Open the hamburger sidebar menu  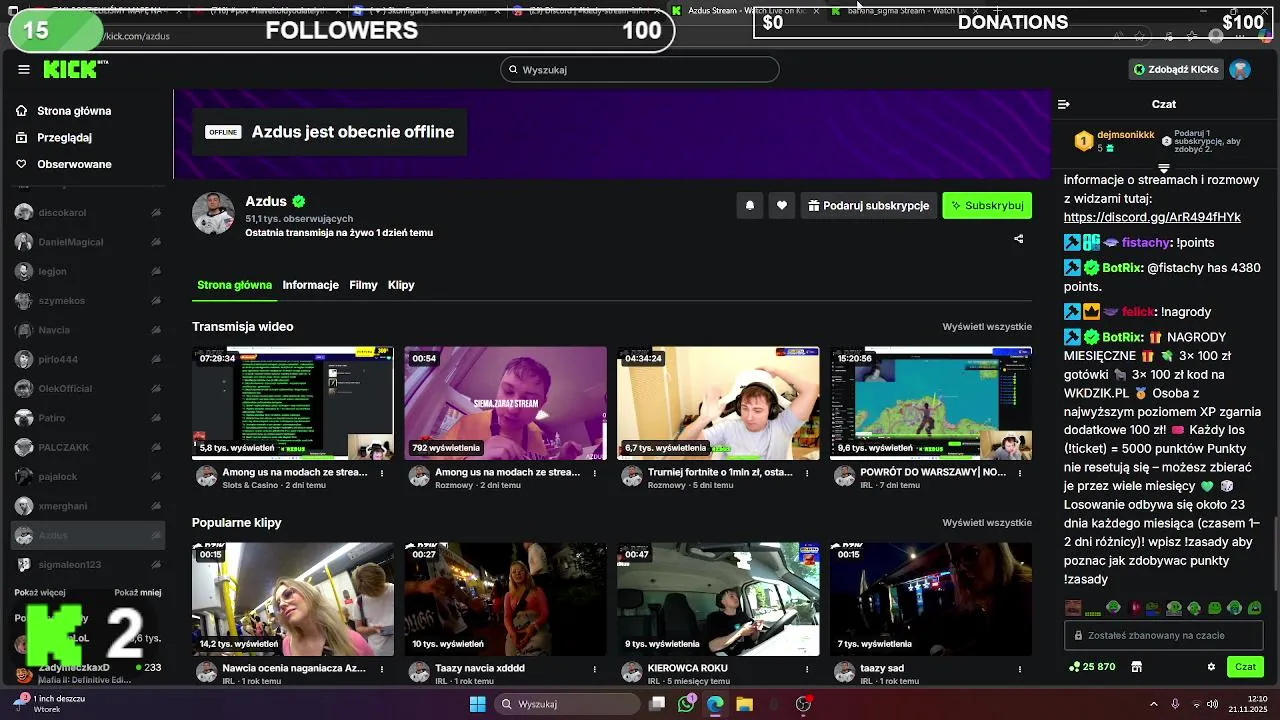pos(24,70)
